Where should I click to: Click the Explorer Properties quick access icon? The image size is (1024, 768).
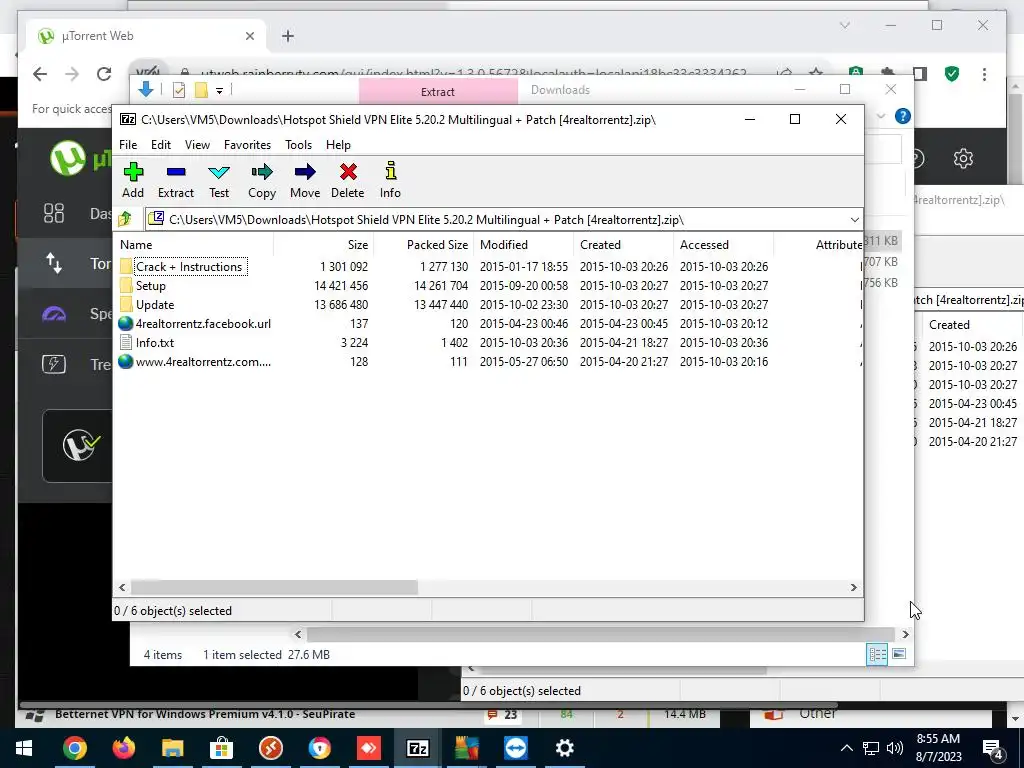point(179,90)
